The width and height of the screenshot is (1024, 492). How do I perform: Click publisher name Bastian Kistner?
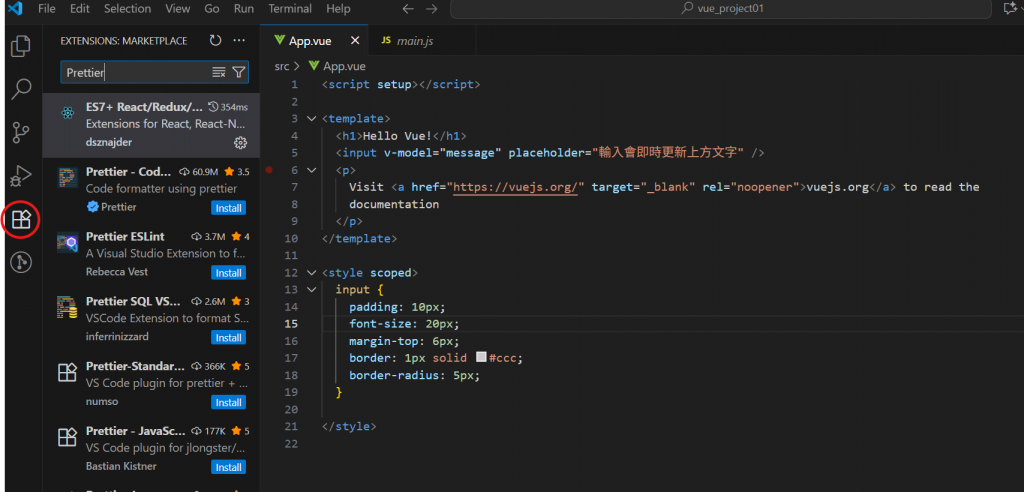[x=121, y=466]
